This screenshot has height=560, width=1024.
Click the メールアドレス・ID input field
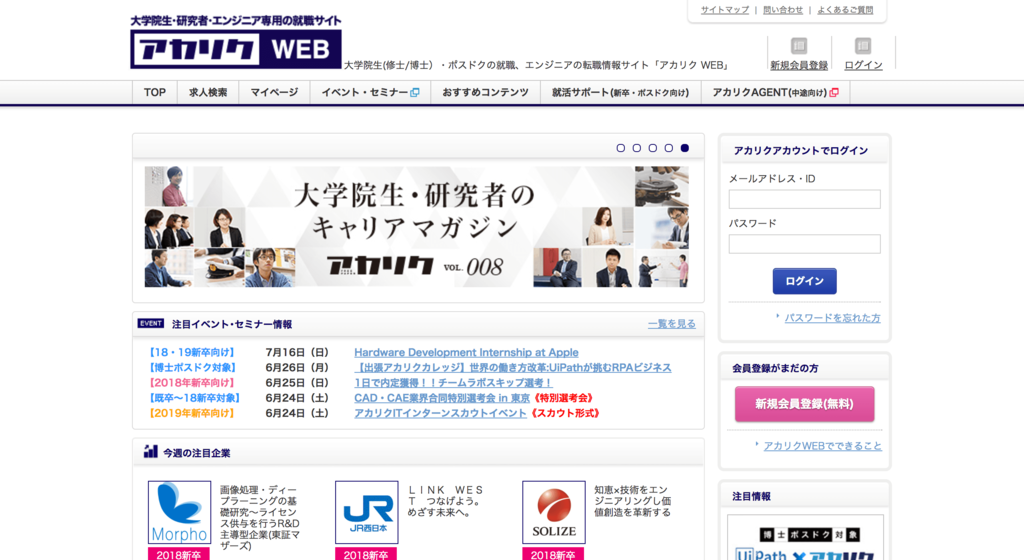(x=805, y=199)
